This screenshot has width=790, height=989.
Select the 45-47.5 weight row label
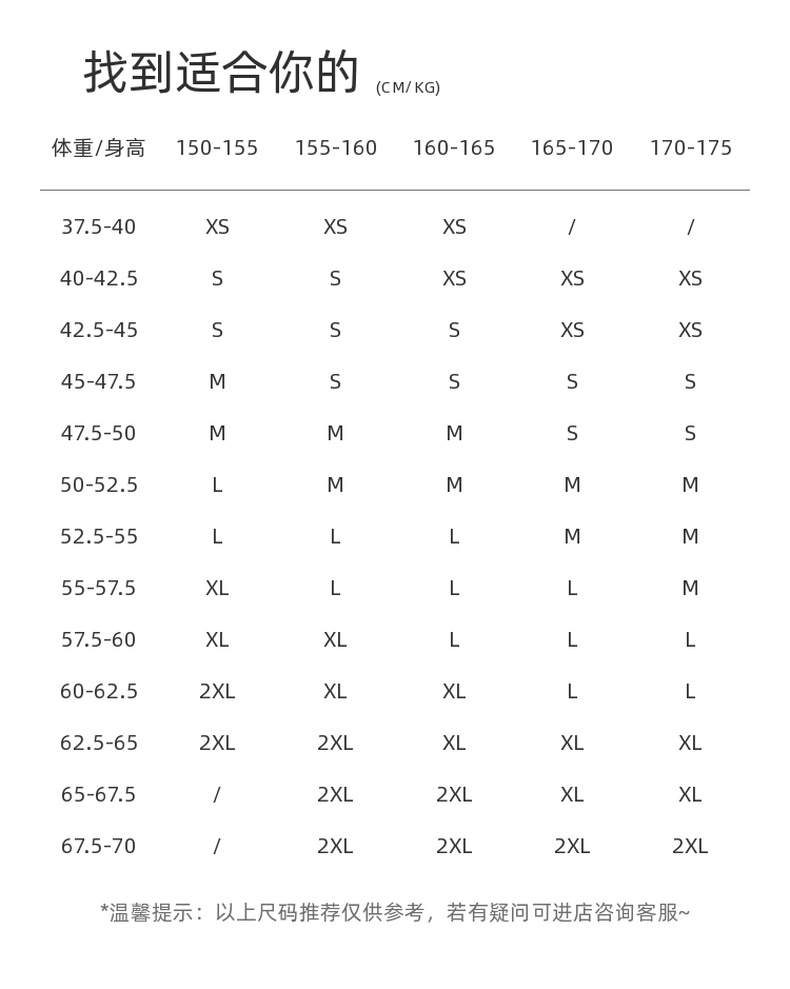coord(98,382)
